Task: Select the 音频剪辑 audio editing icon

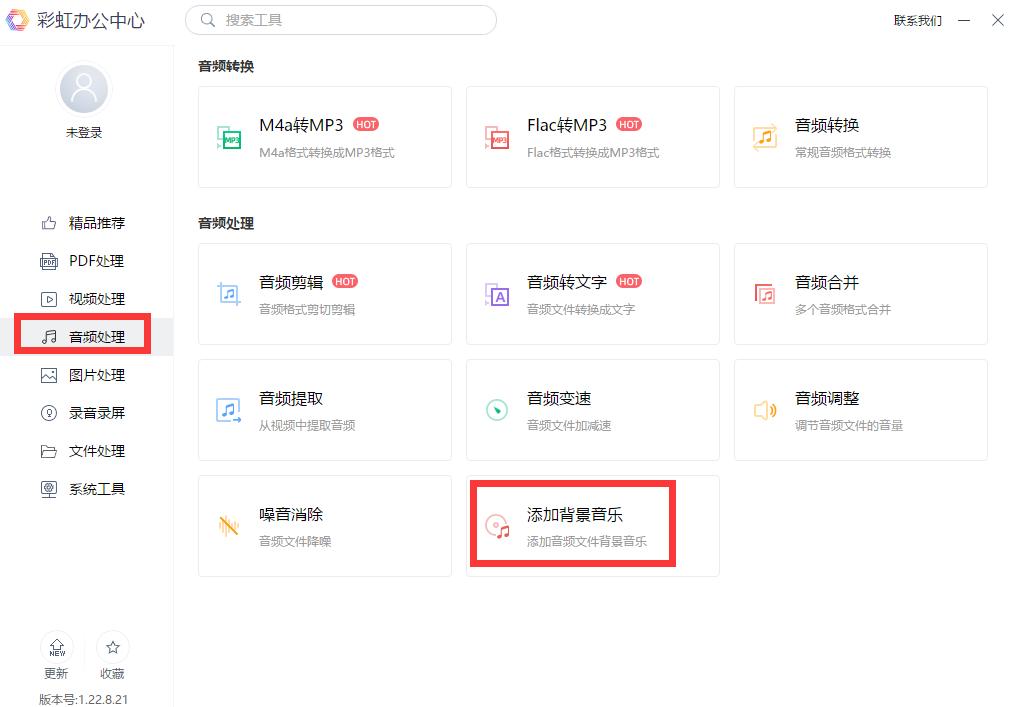Action: tap(228, 294)
